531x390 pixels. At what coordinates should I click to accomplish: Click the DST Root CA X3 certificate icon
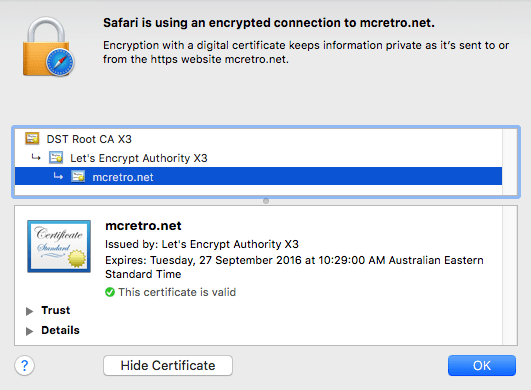(32, 139)
